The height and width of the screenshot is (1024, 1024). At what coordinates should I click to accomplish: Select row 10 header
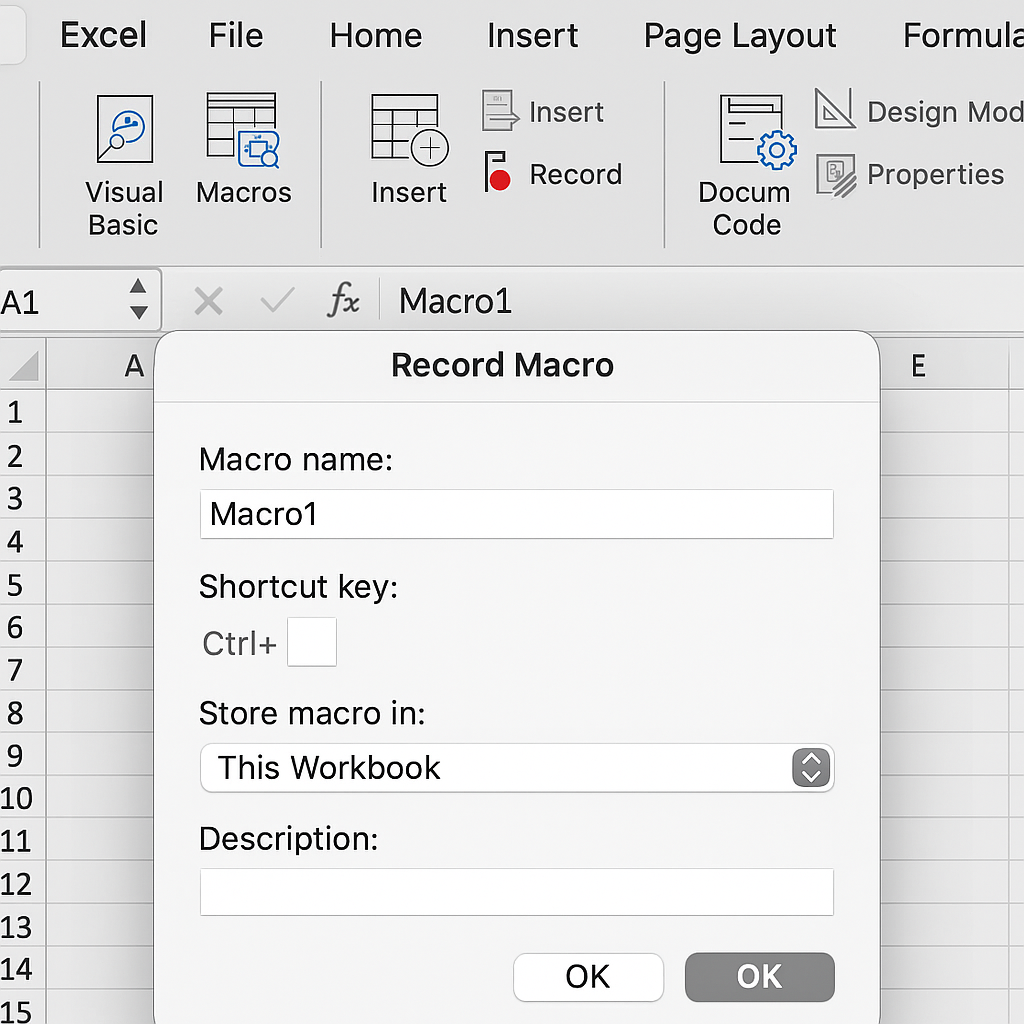coord(22,797)
